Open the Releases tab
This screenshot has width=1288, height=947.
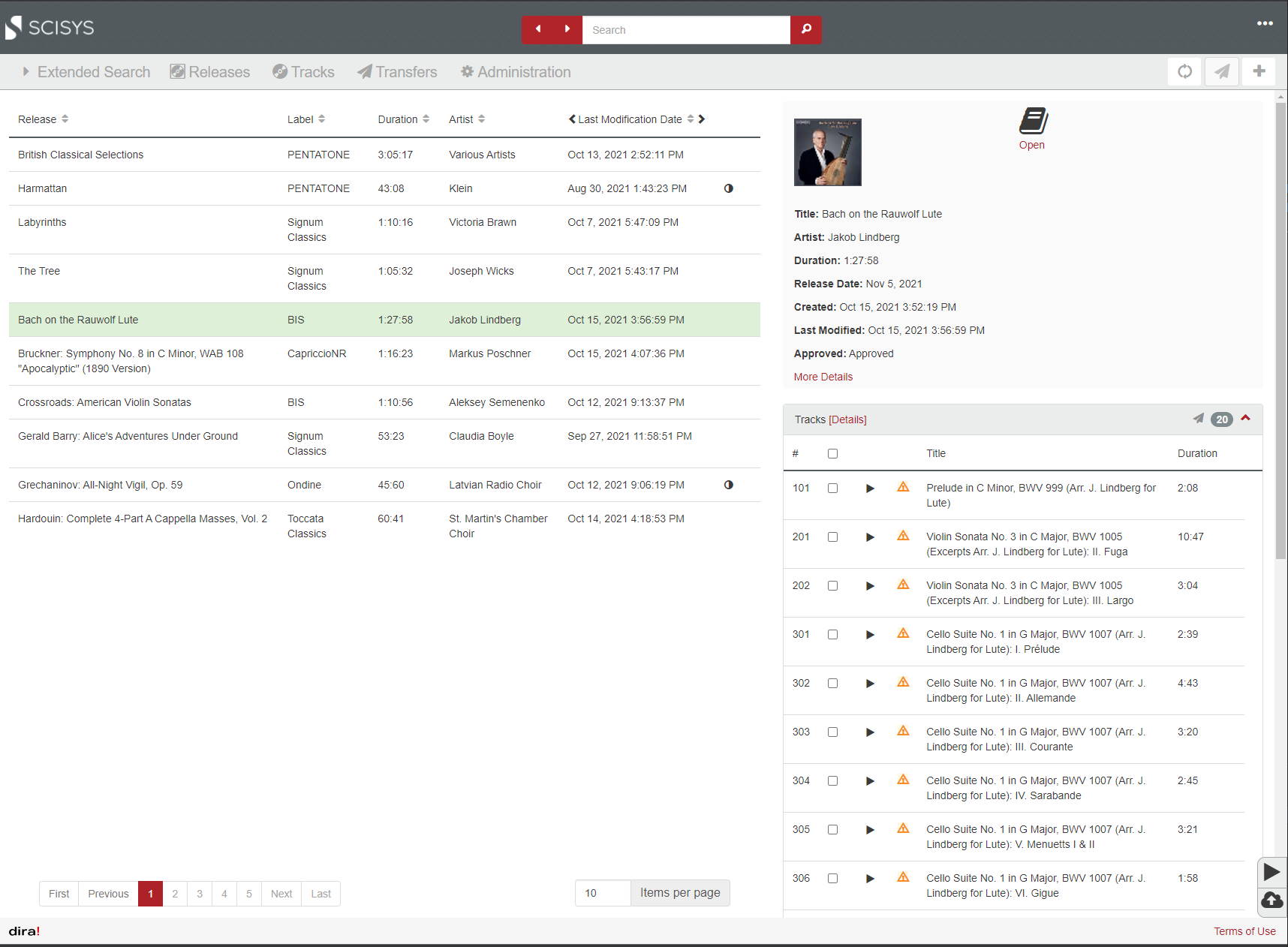point(210,72)
